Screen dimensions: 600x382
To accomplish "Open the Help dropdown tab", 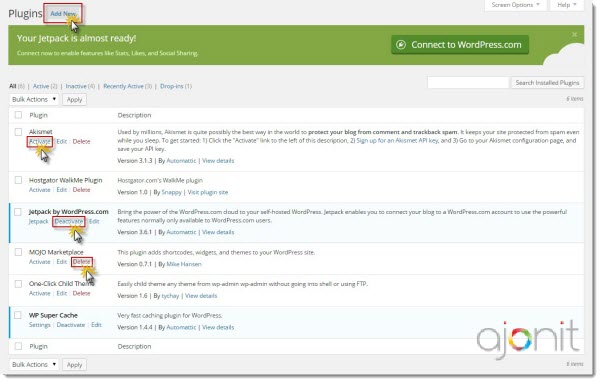I will [566, 5].
